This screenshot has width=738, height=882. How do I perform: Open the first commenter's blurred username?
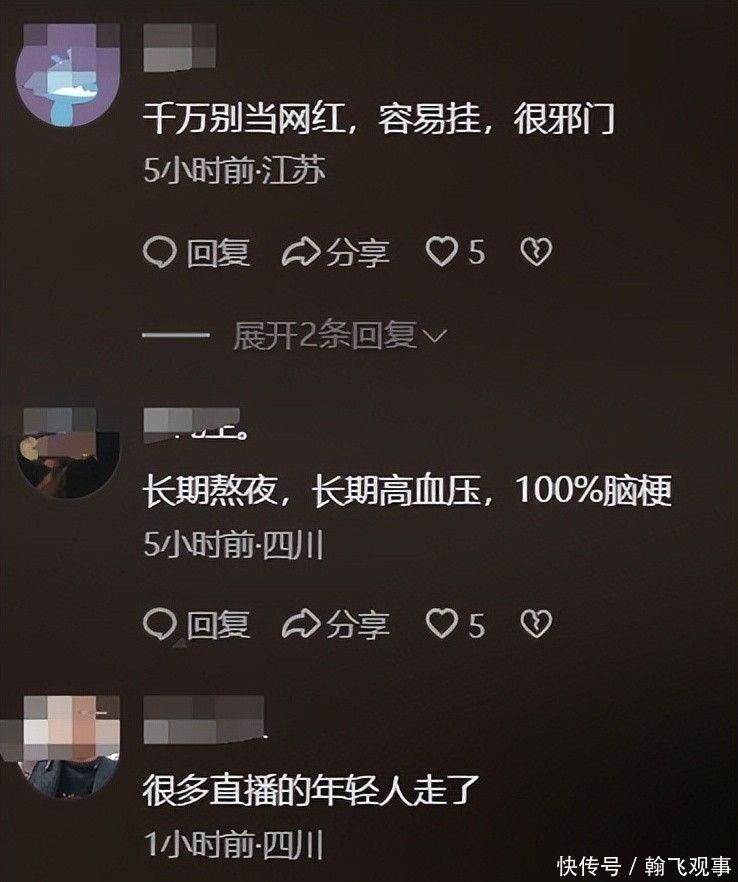pos(180,47)
